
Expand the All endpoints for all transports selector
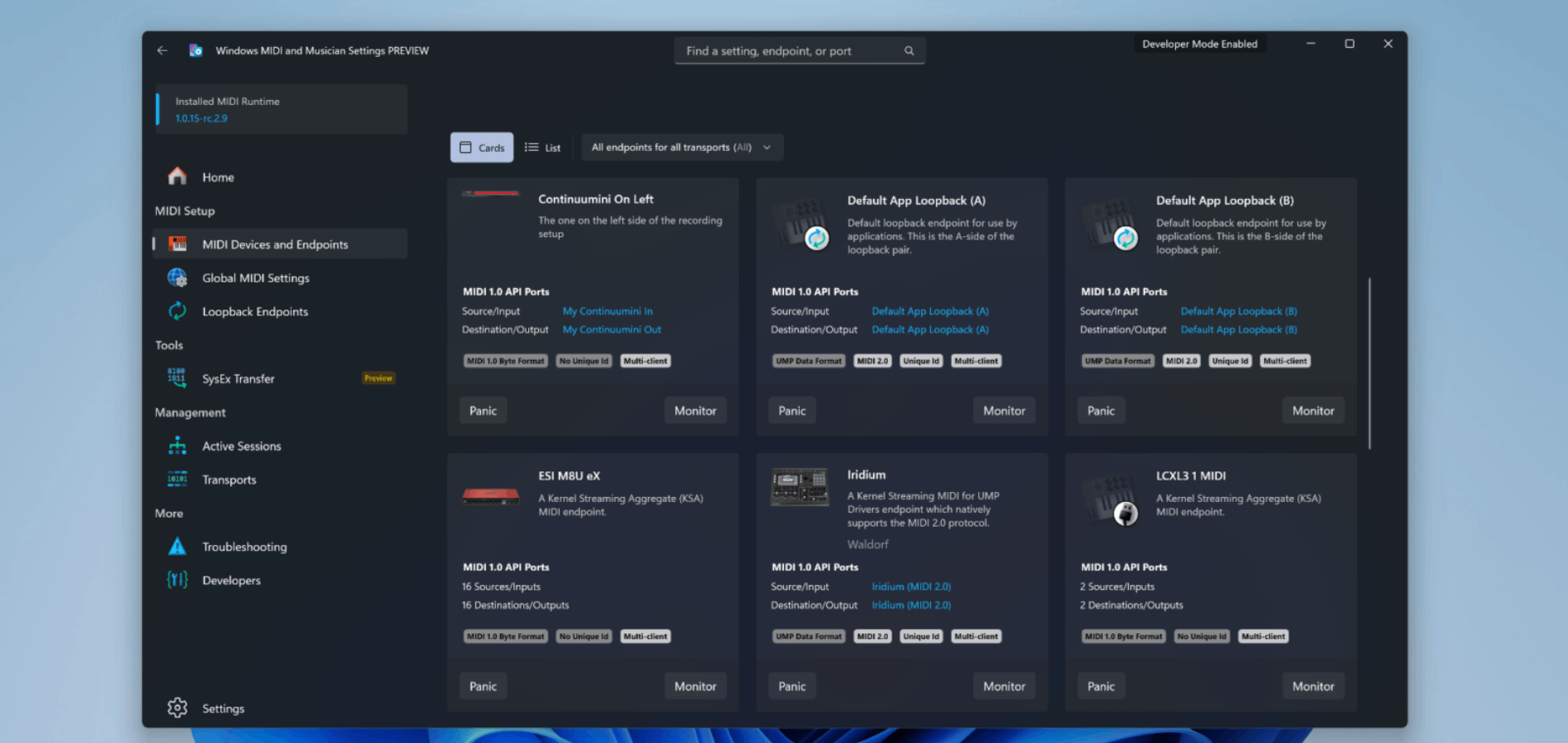click(x=682, y=147)
